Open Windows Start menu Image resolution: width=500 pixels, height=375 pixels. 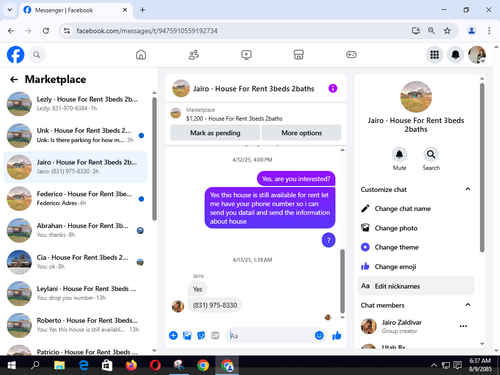tap(12, 365)
